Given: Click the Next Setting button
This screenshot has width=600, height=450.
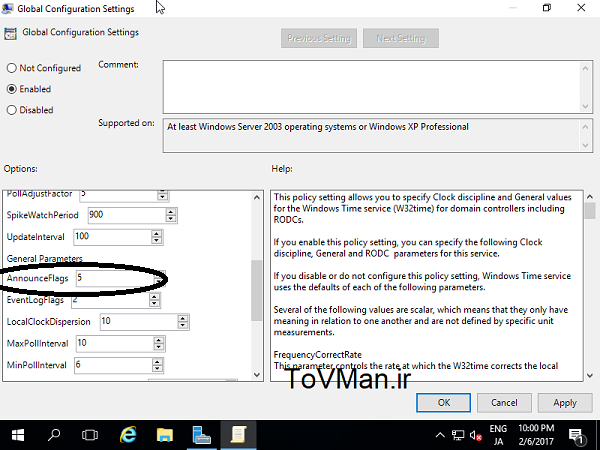Looking at the screenshot, I should 401,38.
